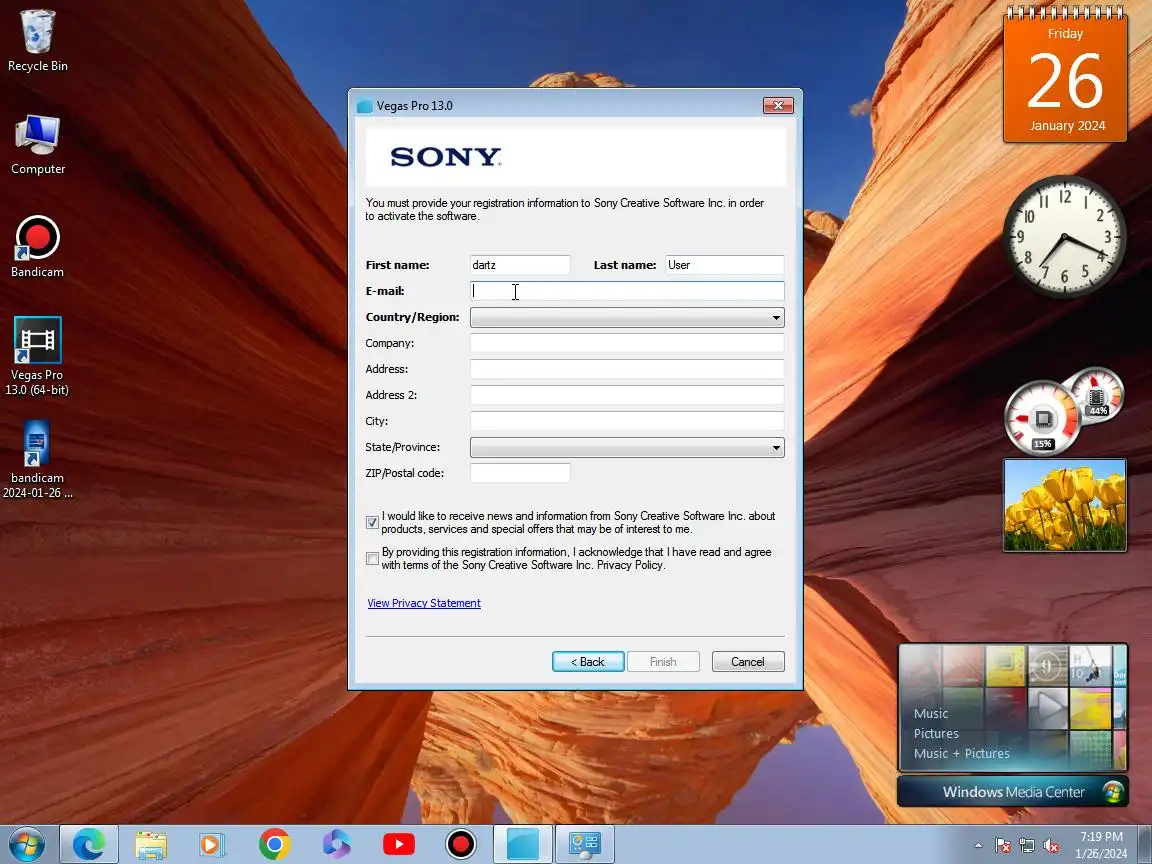Close the Vegas Pro 13.0 dialog
Image resolution: width=1152 pixels, height=864 pixels.
[778, 105]
